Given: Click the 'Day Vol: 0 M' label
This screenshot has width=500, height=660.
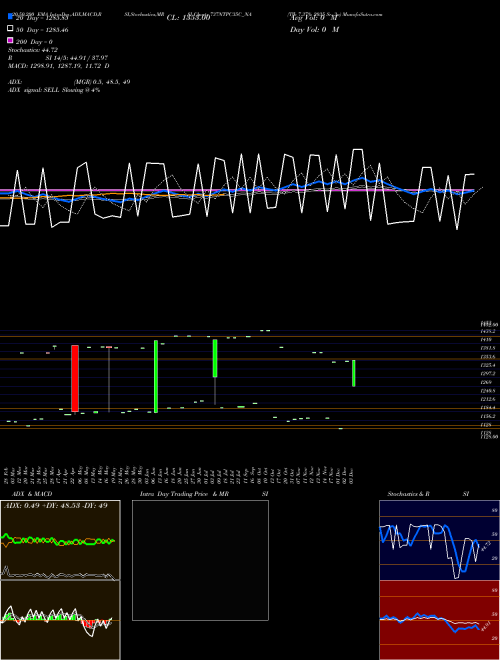Looking at the screenshot, I should click(x=314, y=30).
